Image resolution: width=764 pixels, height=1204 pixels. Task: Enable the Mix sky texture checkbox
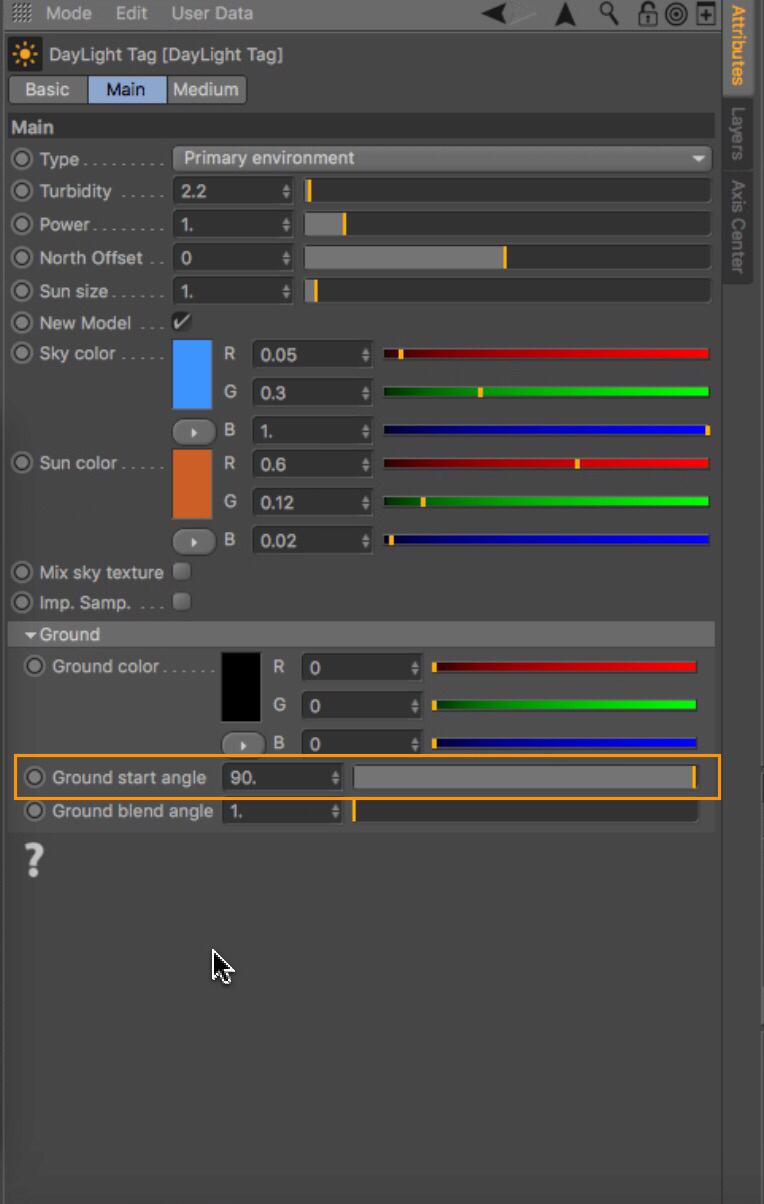pyautogui.click(x=181, y=572)
